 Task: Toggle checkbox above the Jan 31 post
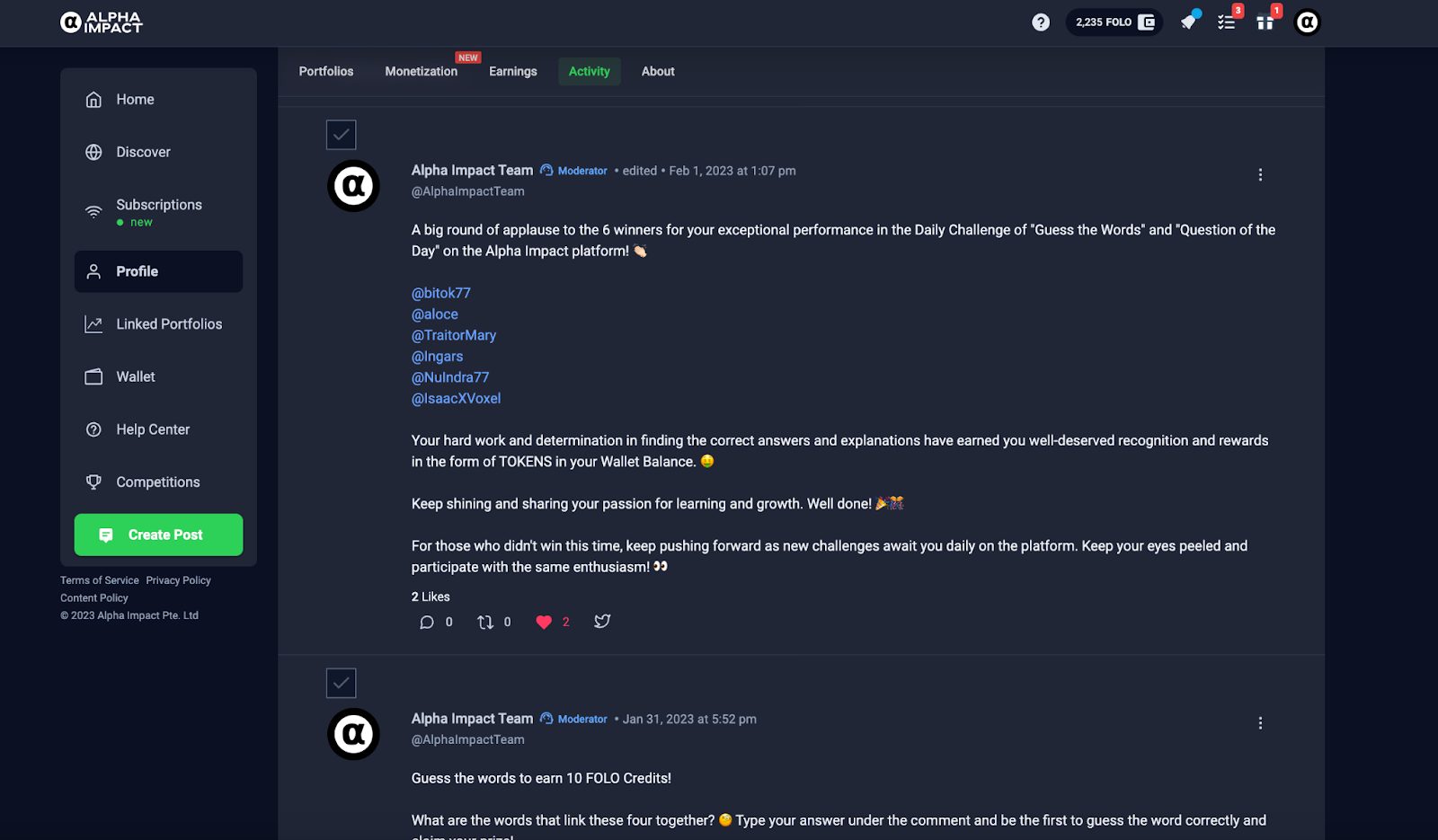342,683
